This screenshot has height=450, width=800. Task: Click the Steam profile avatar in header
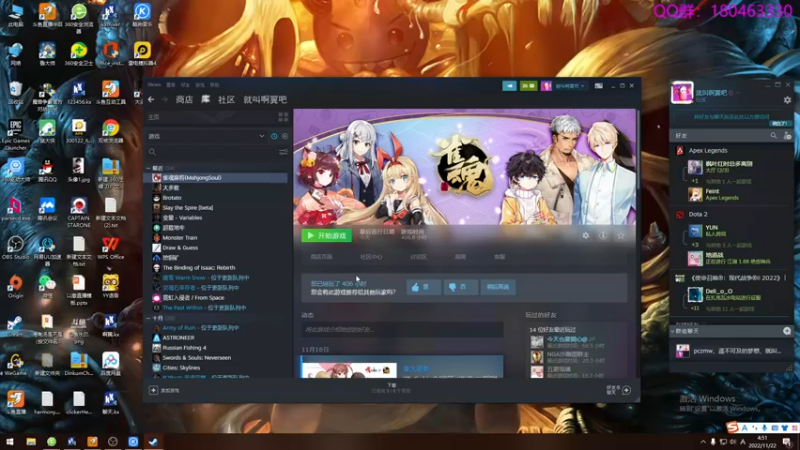(x=546, y=86)
